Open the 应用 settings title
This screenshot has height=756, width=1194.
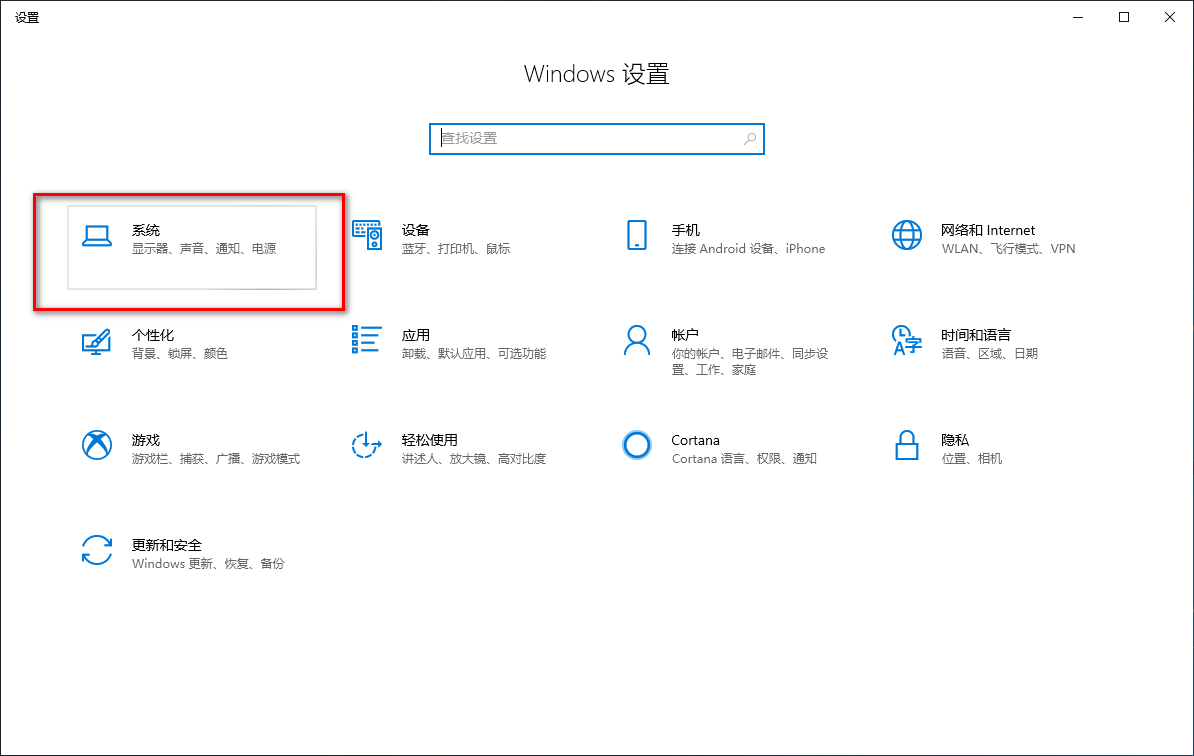coord(416,335)
